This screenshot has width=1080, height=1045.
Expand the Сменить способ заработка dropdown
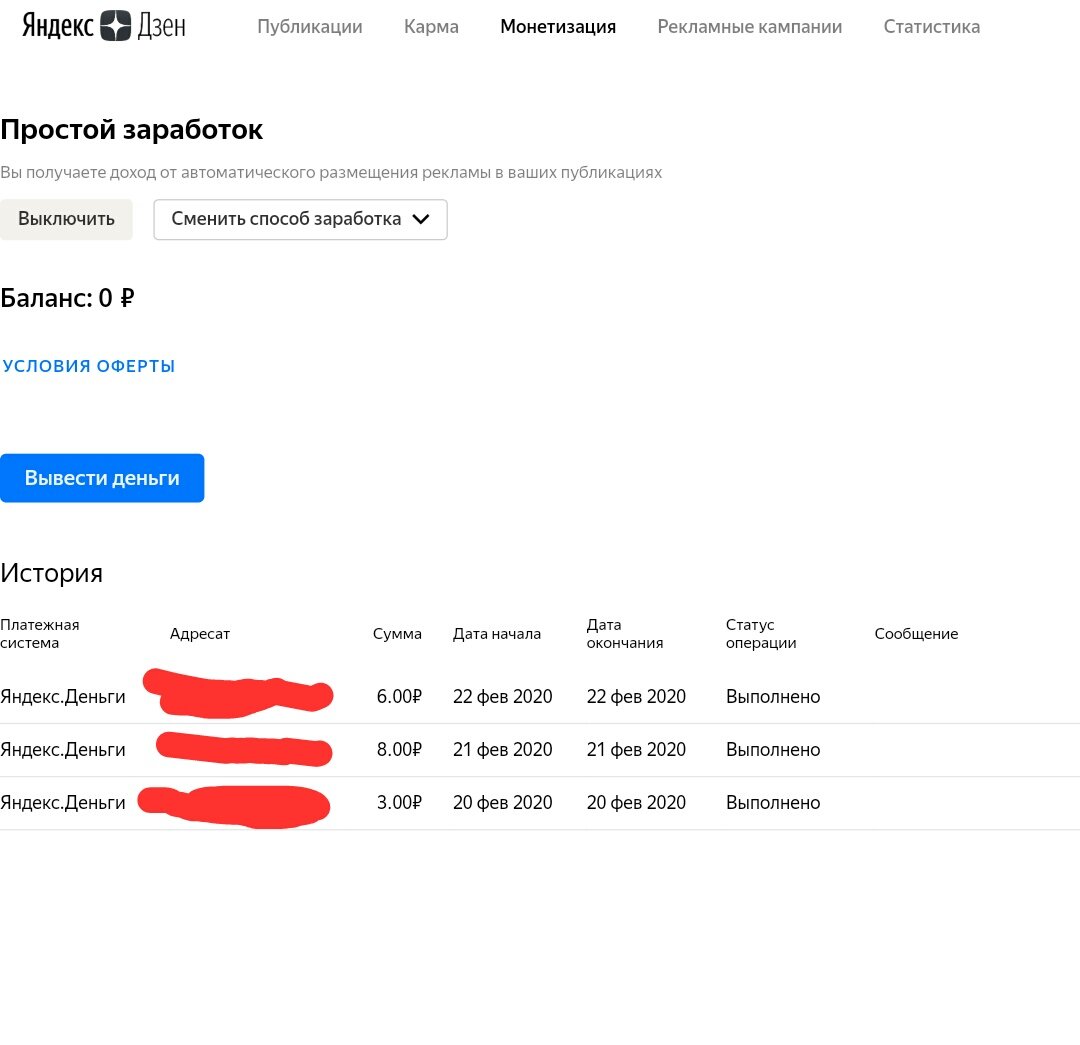click(x=300, y=219)
